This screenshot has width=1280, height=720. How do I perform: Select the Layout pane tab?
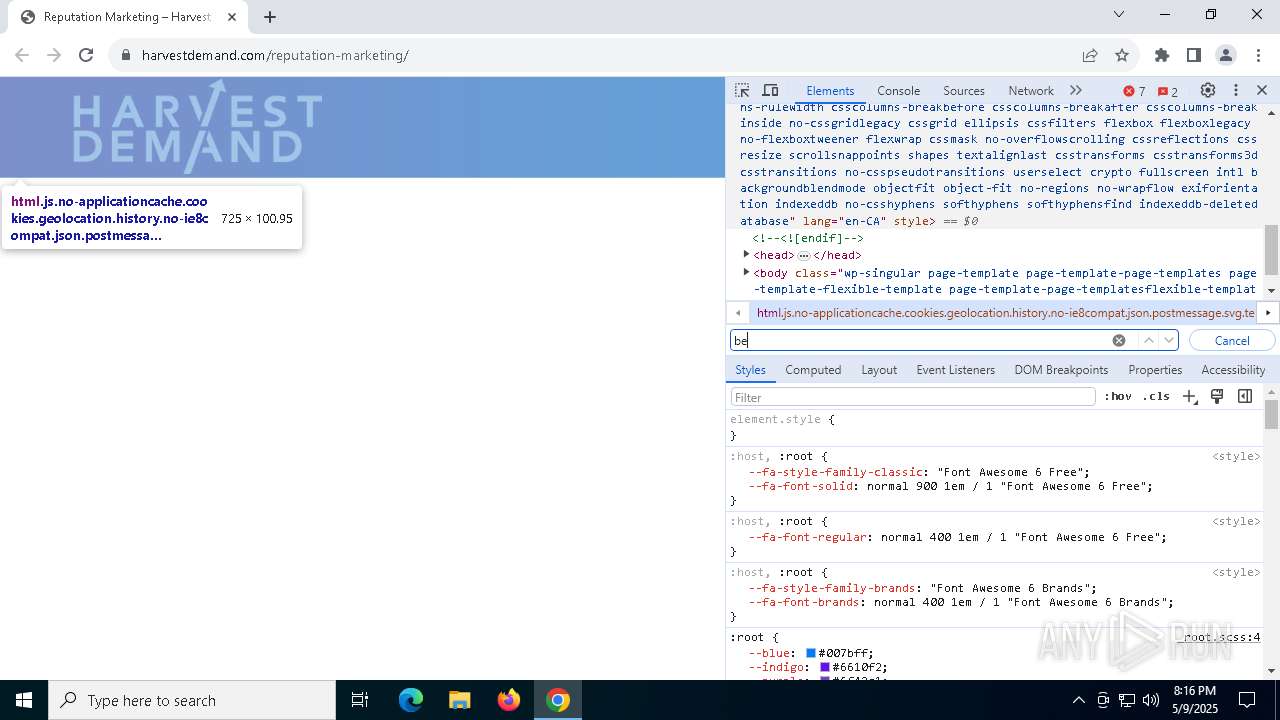pyautogui.click(x=879, y=369)
